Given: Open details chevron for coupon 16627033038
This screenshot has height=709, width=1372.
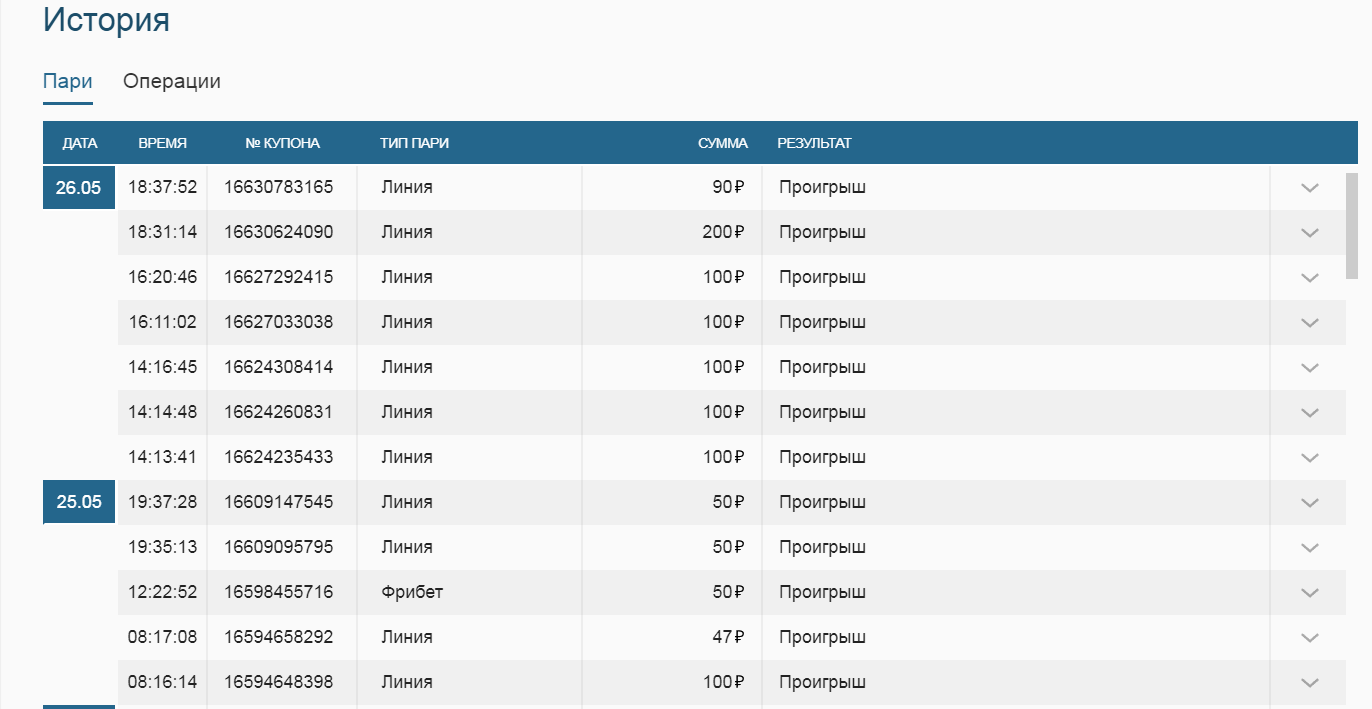Looking at the screenshot, I should pyautogui.click(x=1310, y=323).
